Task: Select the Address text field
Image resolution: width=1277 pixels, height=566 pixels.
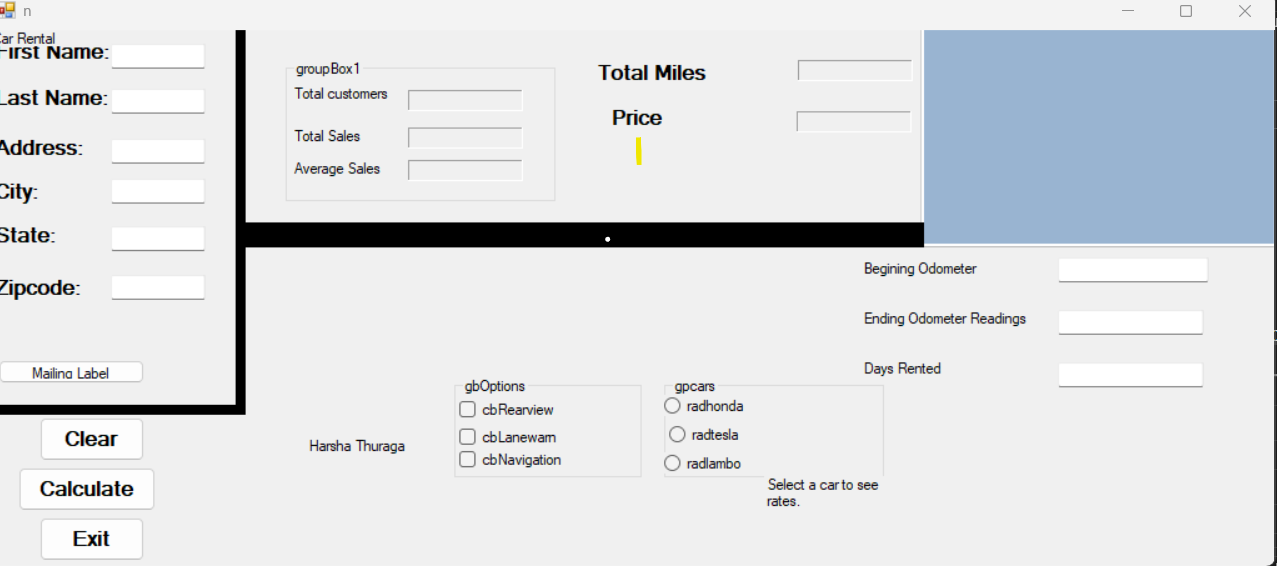Action: click(158, 151)
